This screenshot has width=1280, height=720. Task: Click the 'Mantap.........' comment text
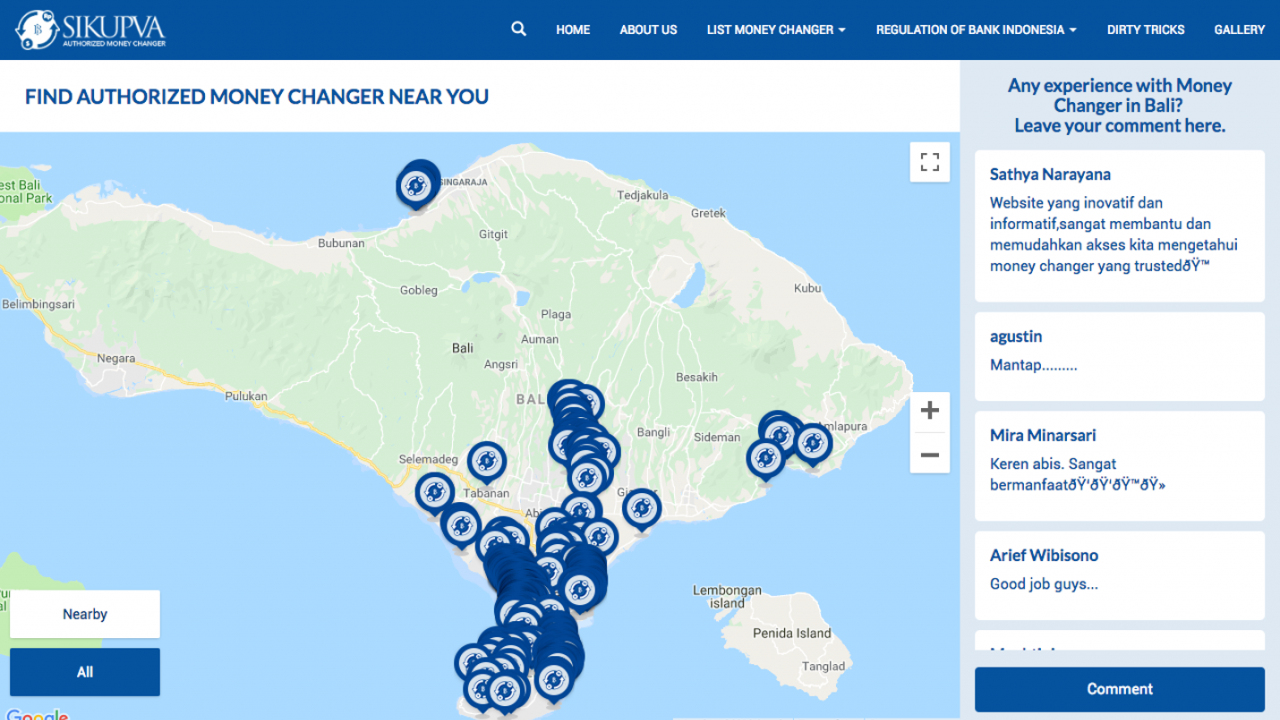(x=1034, y=365)
